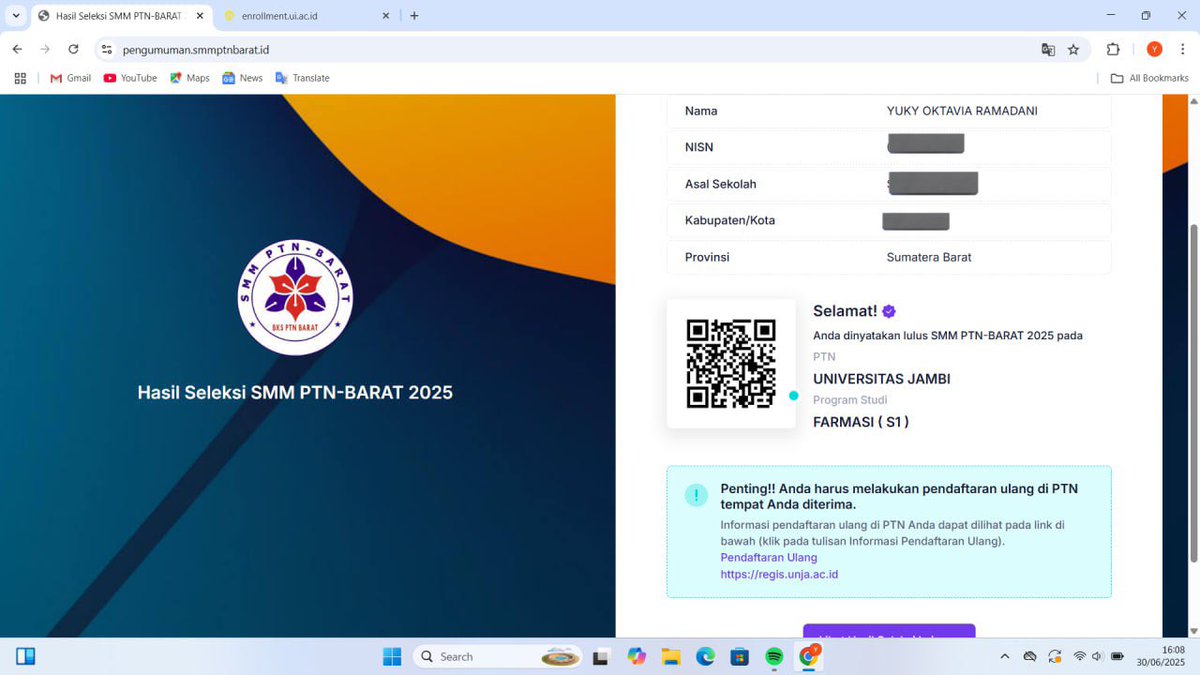
Task: Open Spotify from the taskbar
Action: click(773, 657)
